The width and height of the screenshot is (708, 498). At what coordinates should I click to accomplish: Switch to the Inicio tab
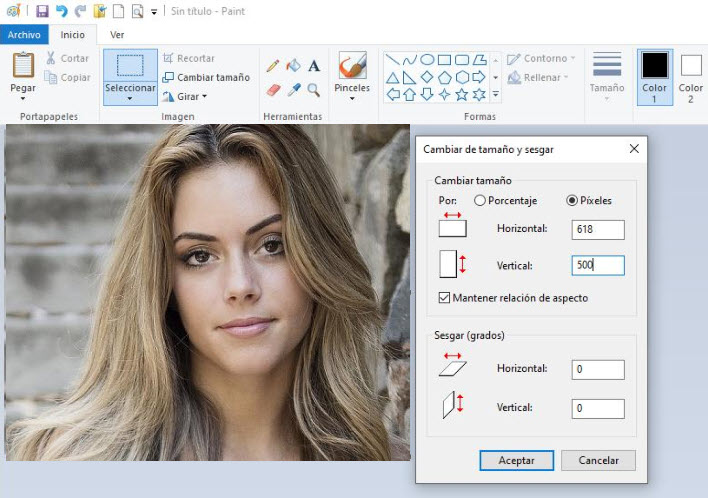73,35
